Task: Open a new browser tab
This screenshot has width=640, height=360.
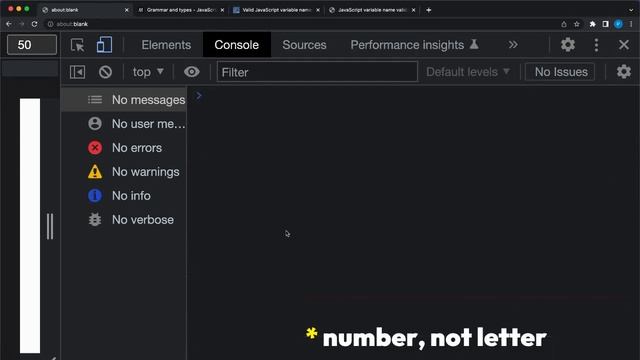Action: pyautogui.click(x=429, y=10)
